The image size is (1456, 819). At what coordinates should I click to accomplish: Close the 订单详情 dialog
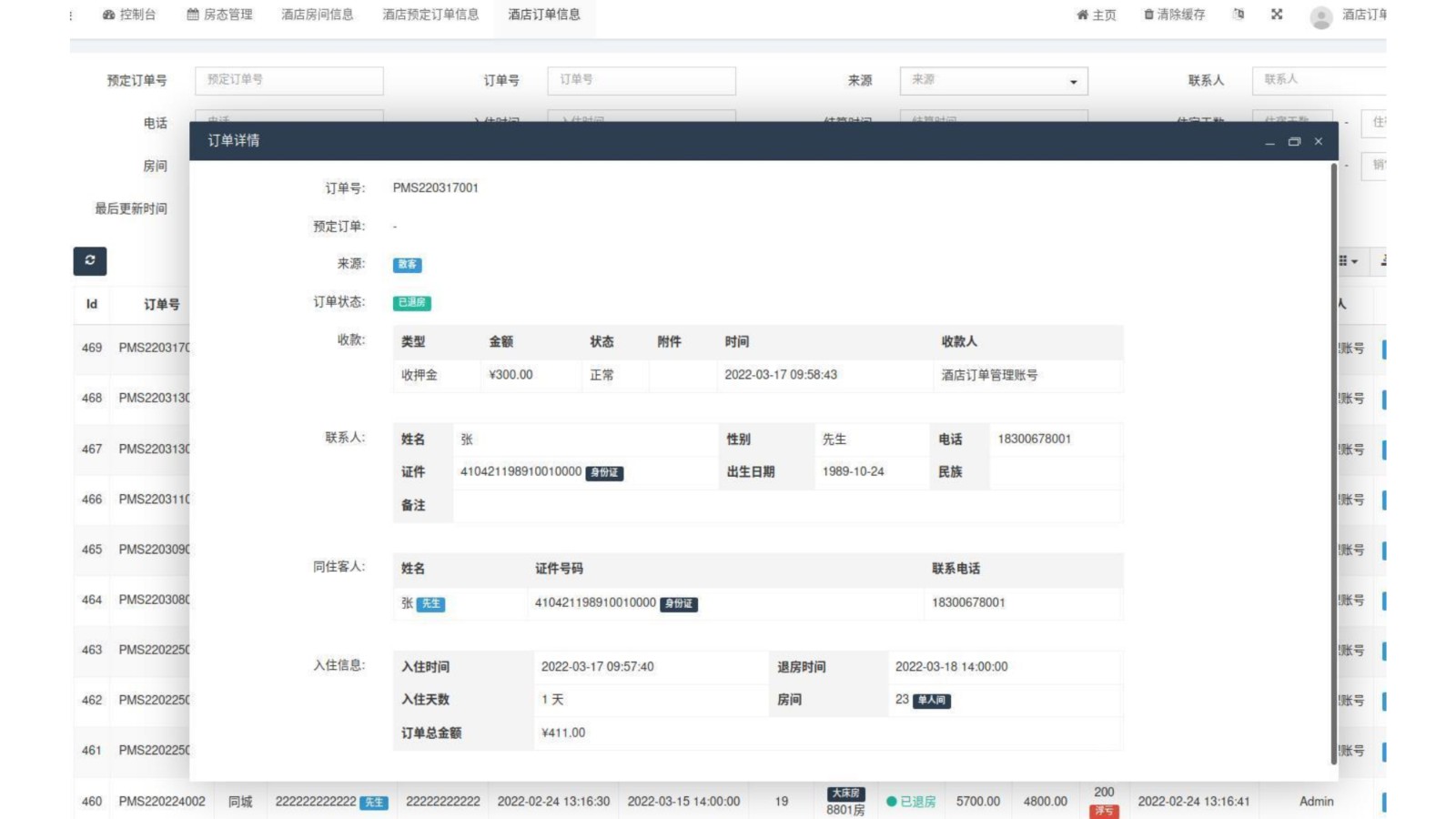coord(1319,141)
